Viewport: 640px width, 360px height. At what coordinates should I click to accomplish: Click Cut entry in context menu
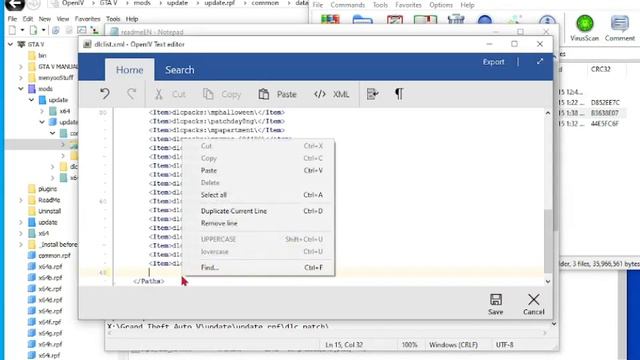259,146
